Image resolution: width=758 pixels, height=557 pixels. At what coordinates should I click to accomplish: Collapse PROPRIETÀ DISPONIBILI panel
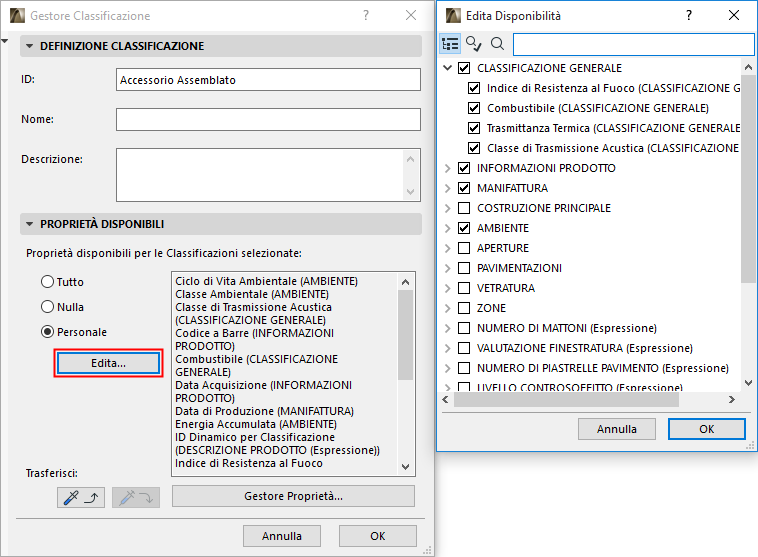click(x=29, y=224)
